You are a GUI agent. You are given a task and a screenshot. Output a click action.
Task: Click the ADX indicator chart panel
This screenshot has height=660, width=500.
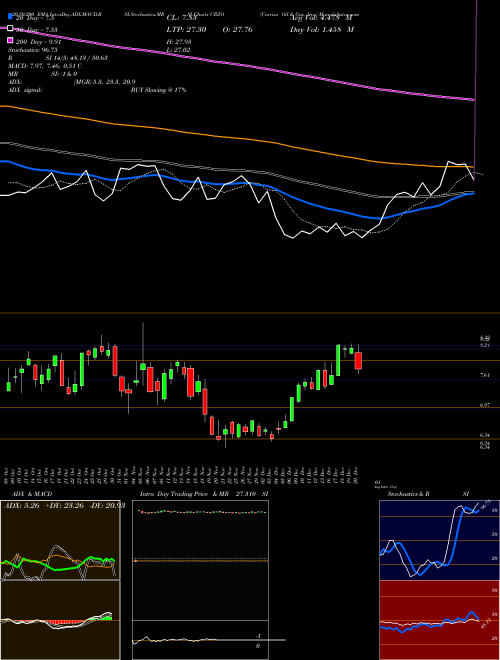coord(60,540)
